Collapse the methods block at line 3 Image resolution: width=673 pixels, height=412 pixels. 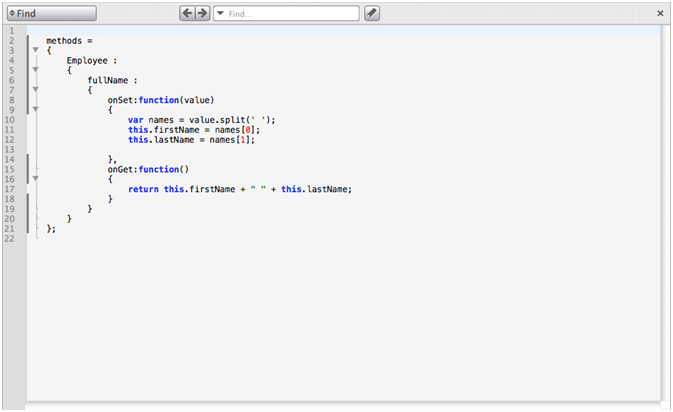coord(35,50)
